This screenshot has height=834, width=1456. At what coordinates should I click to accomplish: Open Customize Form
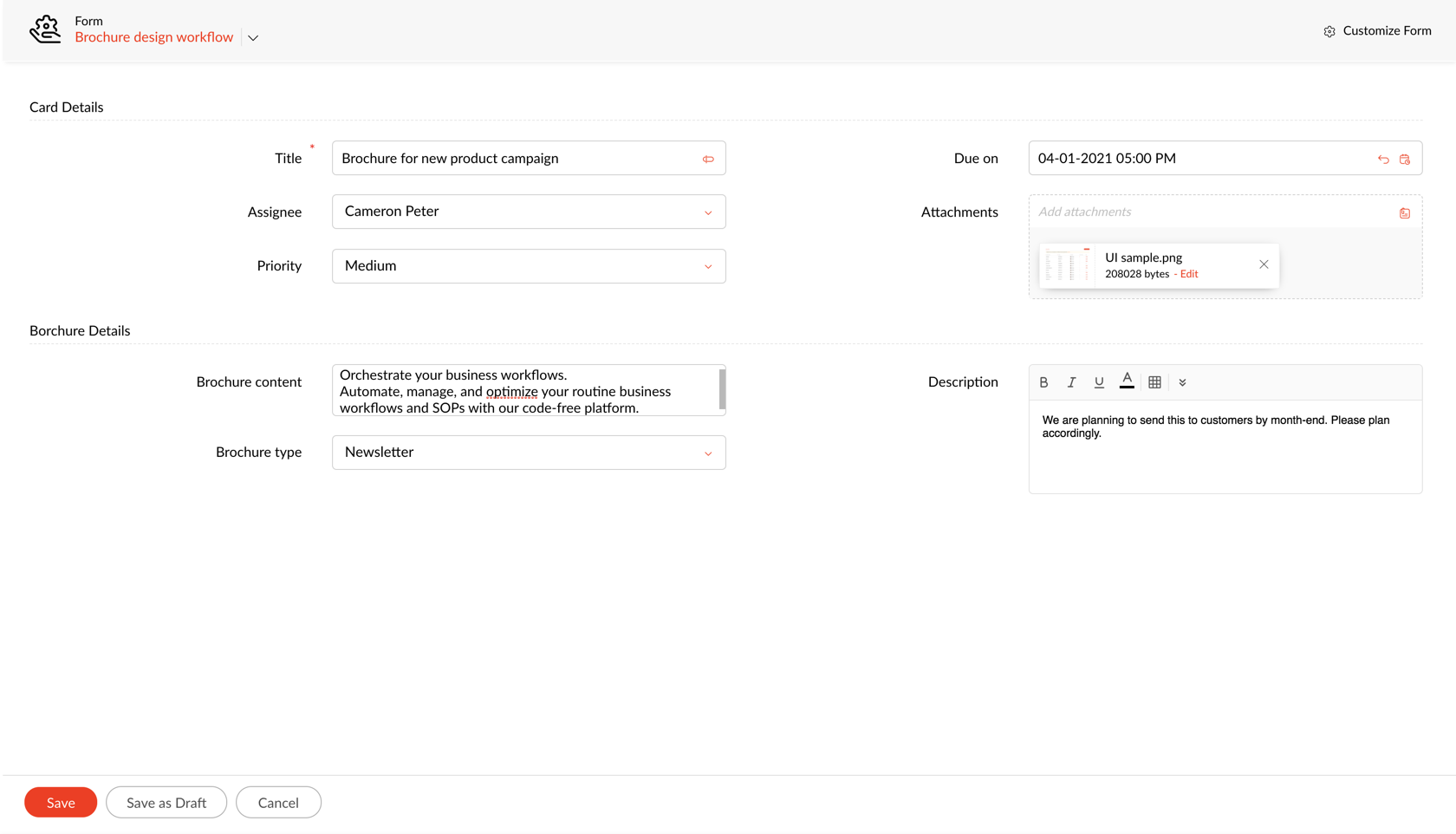point(1377,31)
